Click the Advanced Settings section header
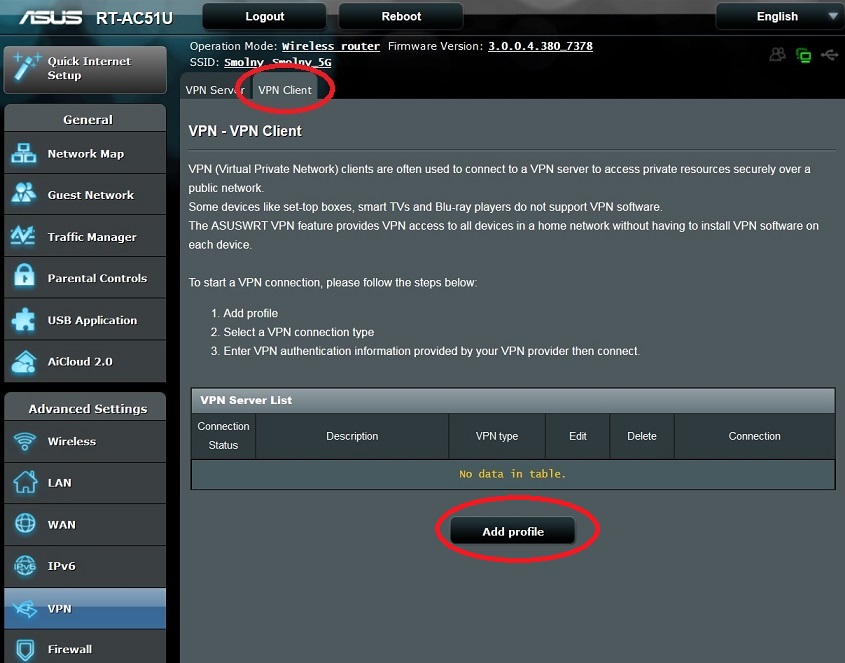This screenshot has width=845, height=663. [88, 409]
